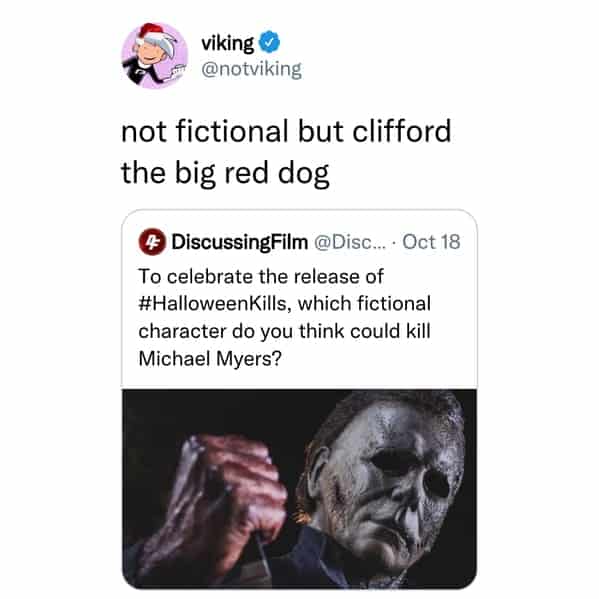Image resolution: width=599 pixels, height=599 pixels.
Task: Open viking's cartoon profile avatar
Action: (x=154, y=55)
